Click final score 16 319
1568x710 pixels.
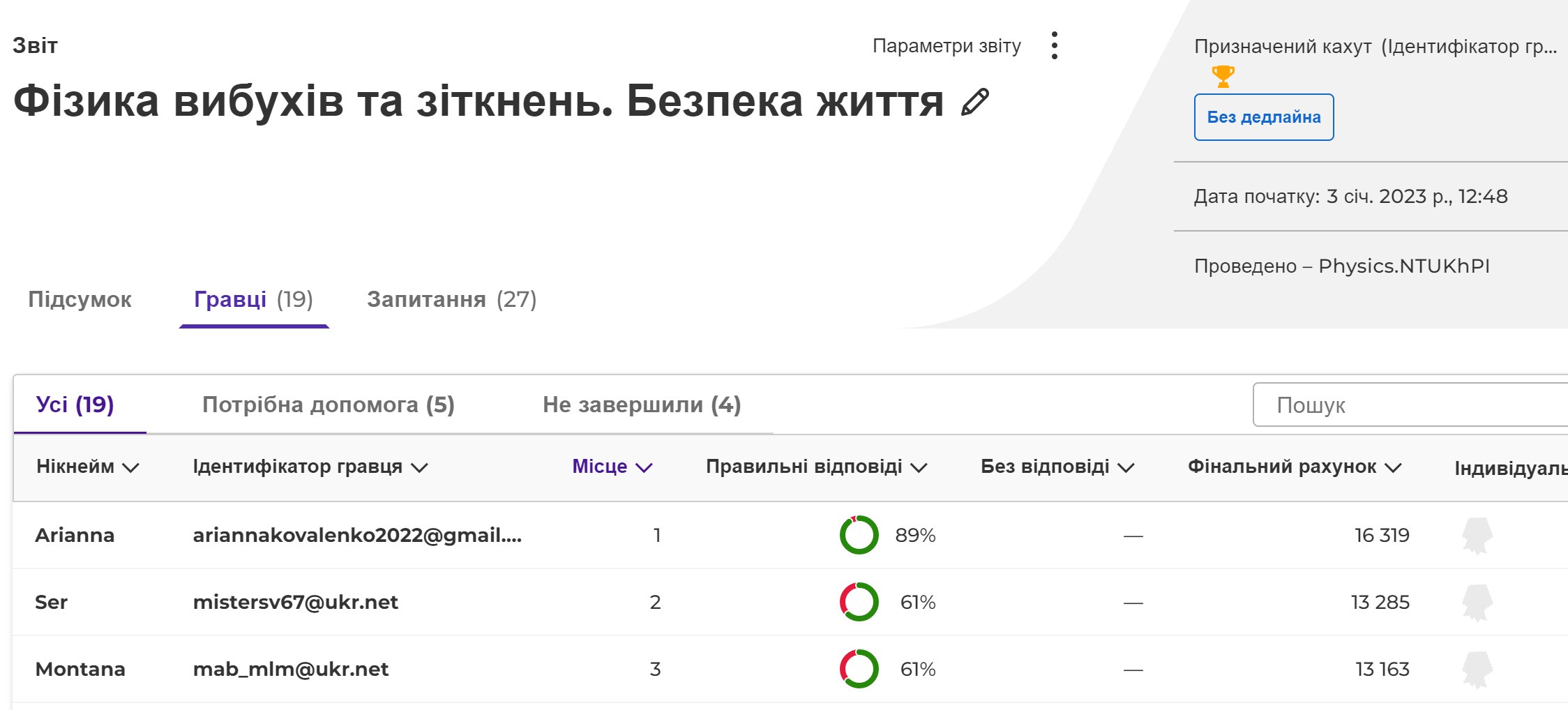1382,535
